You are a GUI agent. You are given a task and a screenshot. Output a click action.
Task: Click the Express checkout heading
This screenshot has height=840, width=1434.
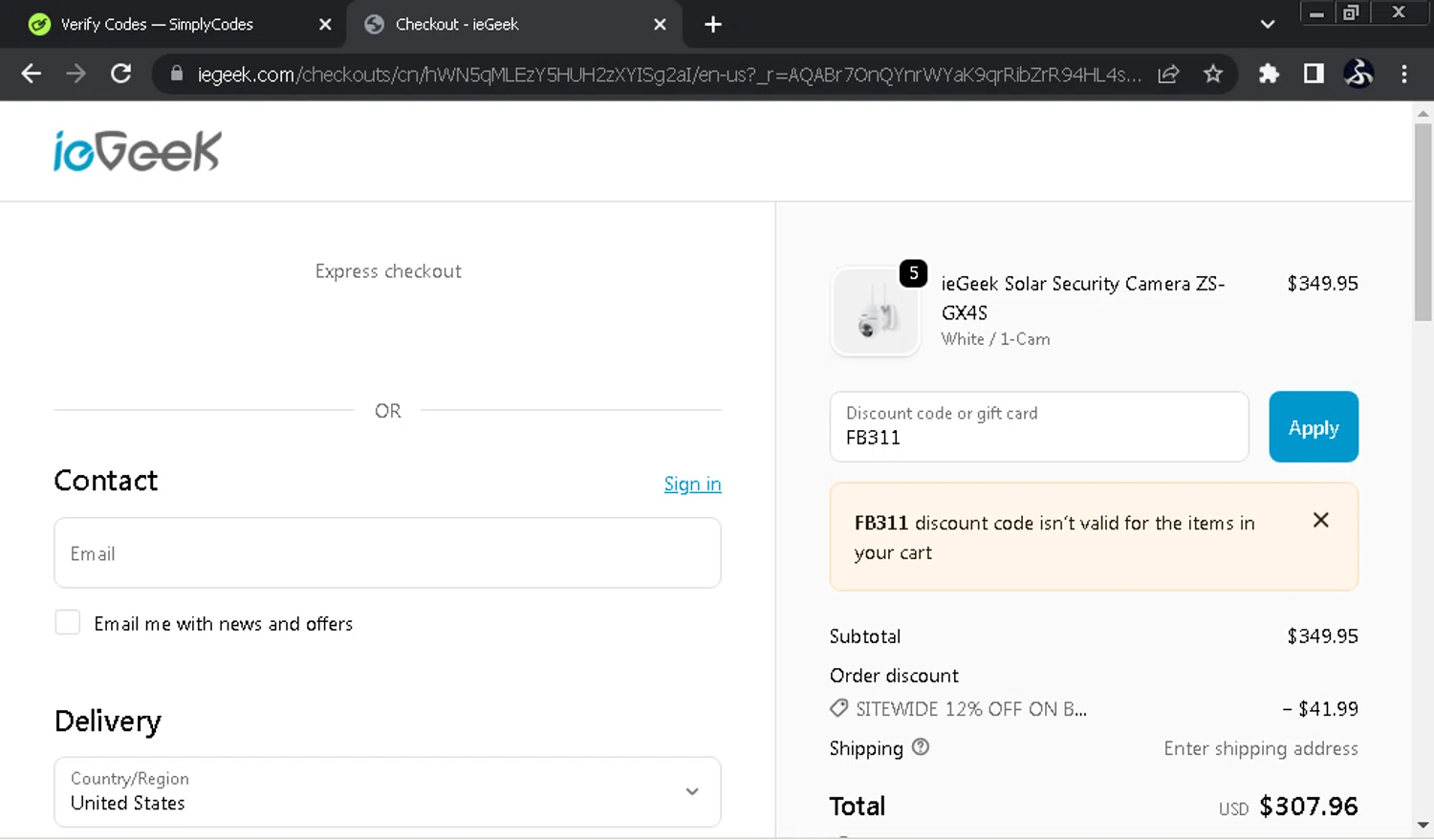388,271
